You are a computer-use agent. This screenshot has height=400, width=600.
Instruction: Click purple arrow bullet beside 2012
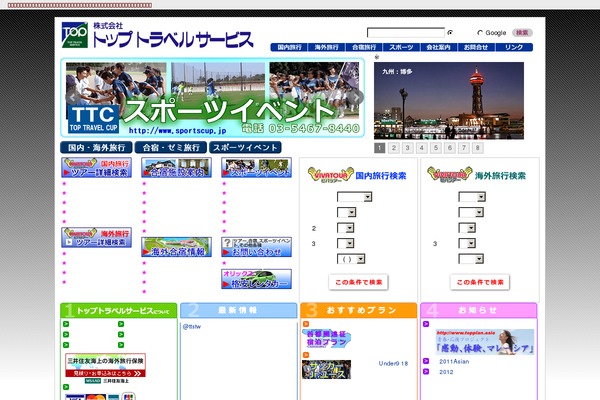[x=426, y=371]
